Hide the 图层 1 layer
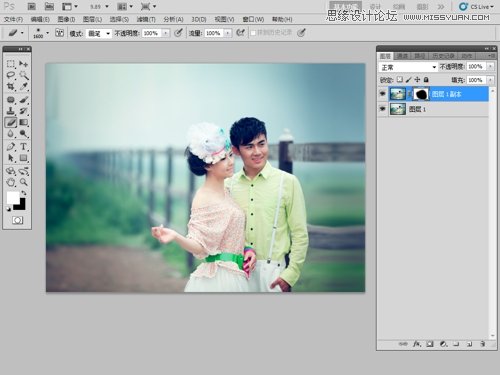500x375 pixels. pyautogui.click(x=383, y=109)
